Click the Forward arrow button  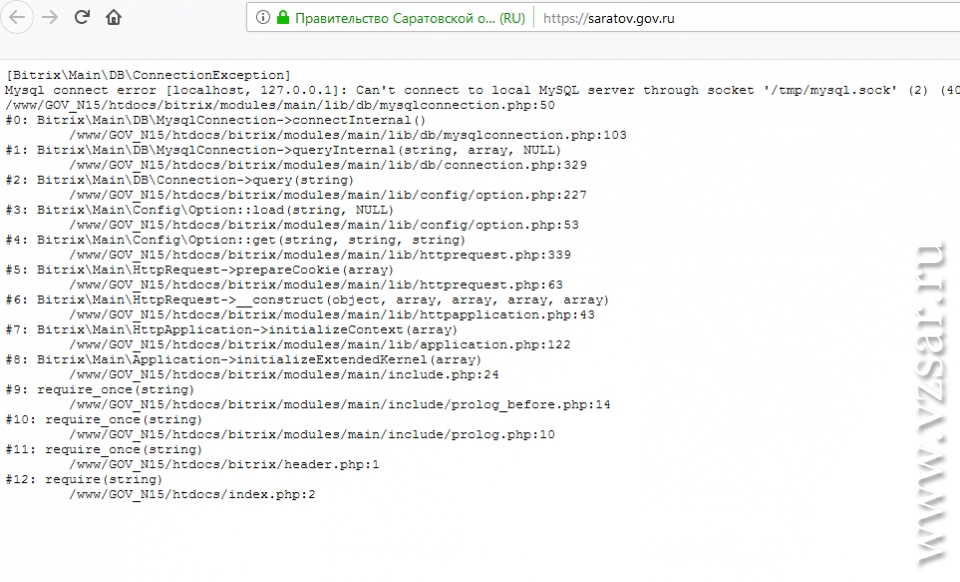(50, 17)
